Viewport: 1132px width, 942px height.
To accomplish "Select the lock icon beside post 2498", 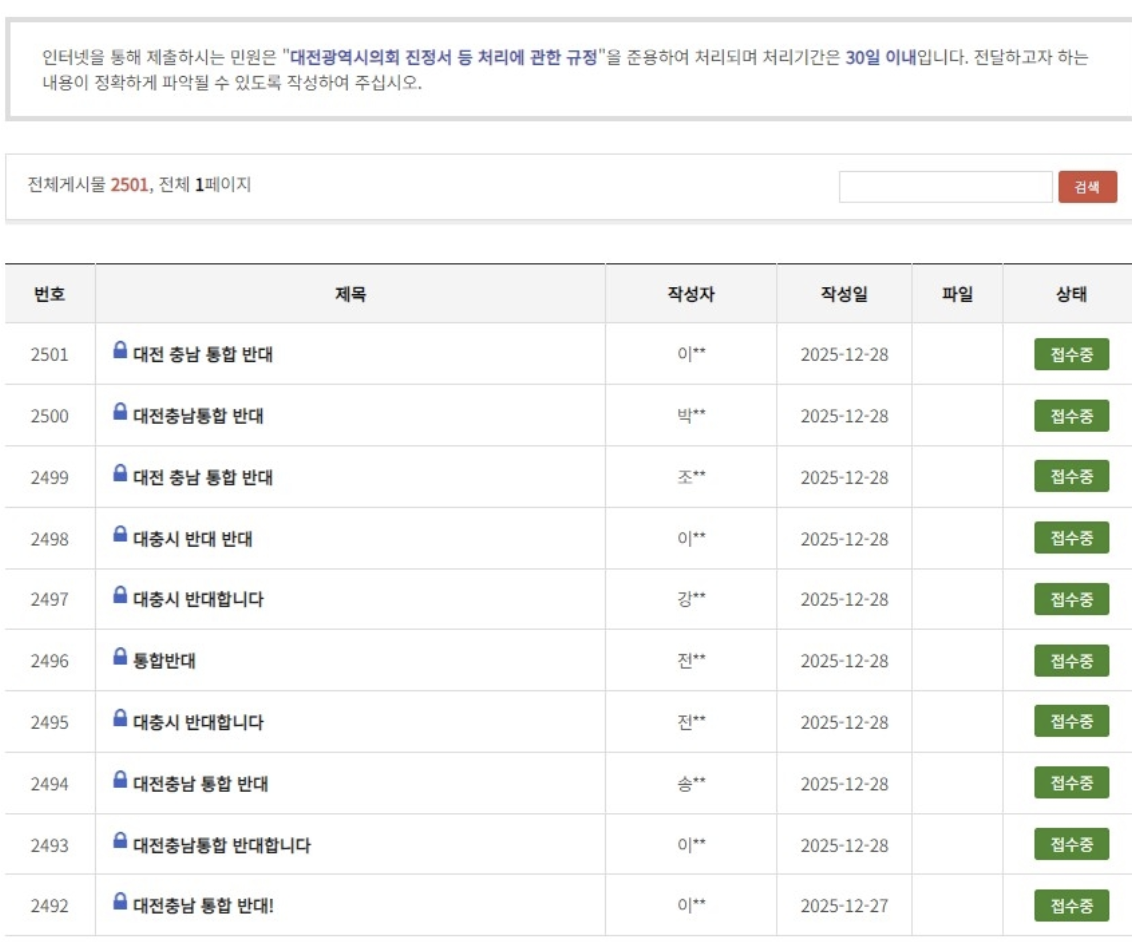I will pyautogui.click(x=120, y=534).
